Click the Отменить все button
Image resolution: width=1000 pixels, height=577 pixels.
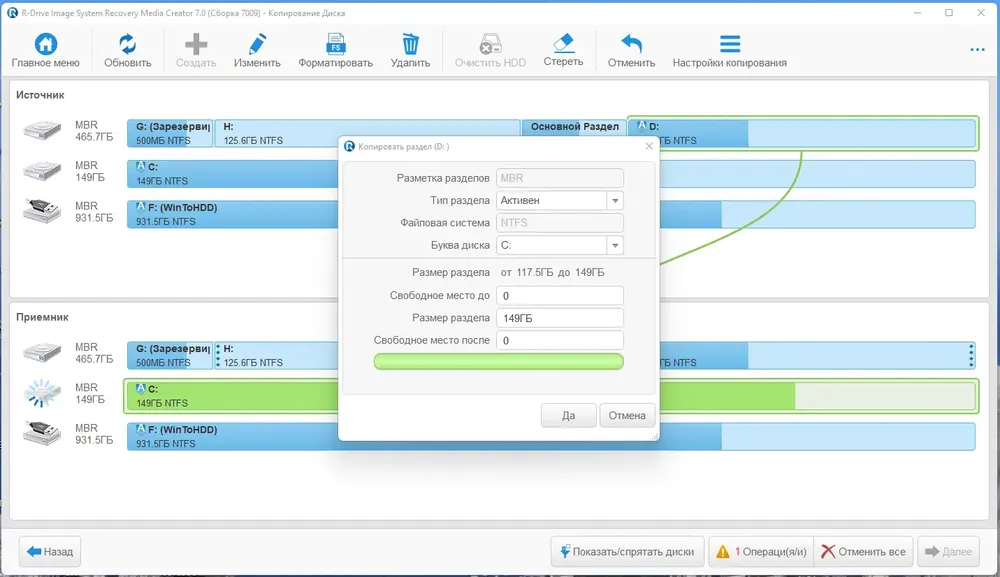862,551
